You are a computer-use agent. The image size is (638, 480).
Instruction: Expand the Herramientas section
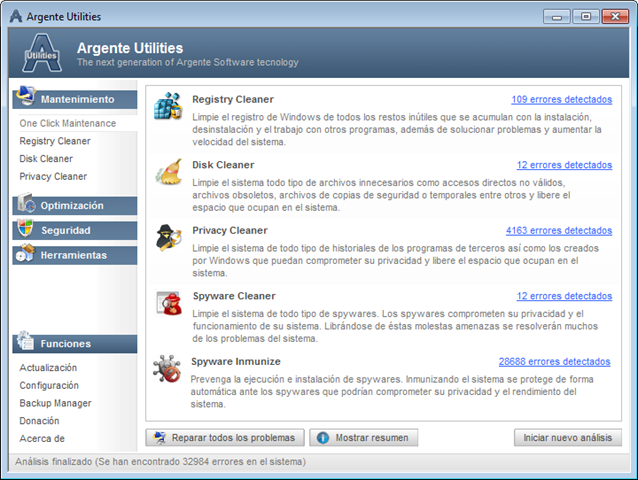click(75, 255)
